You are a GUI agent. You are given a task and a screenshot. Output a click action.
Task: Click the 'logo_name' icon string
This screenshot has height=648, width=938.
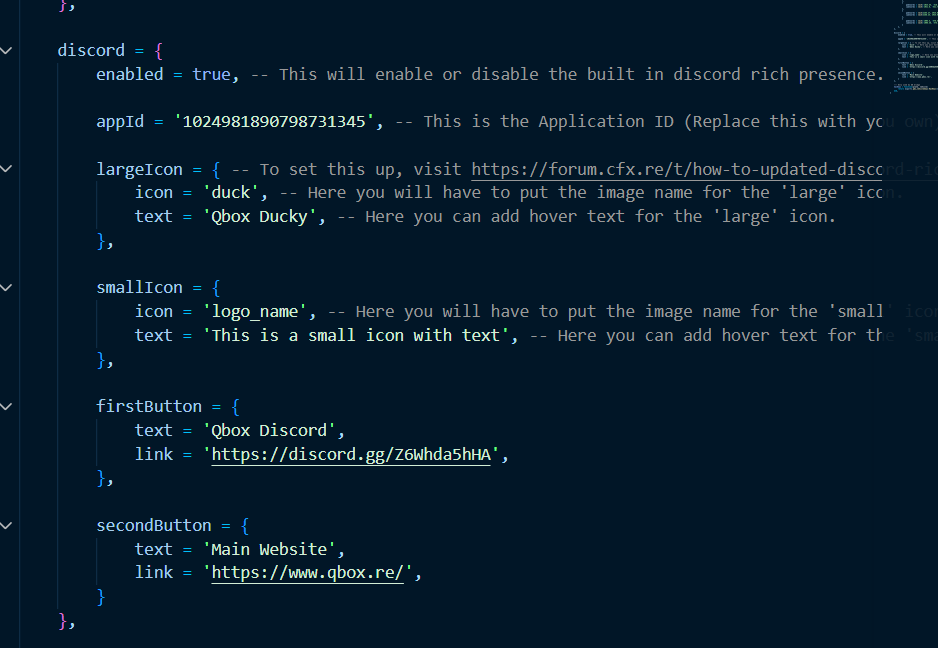tap(254, 312)
